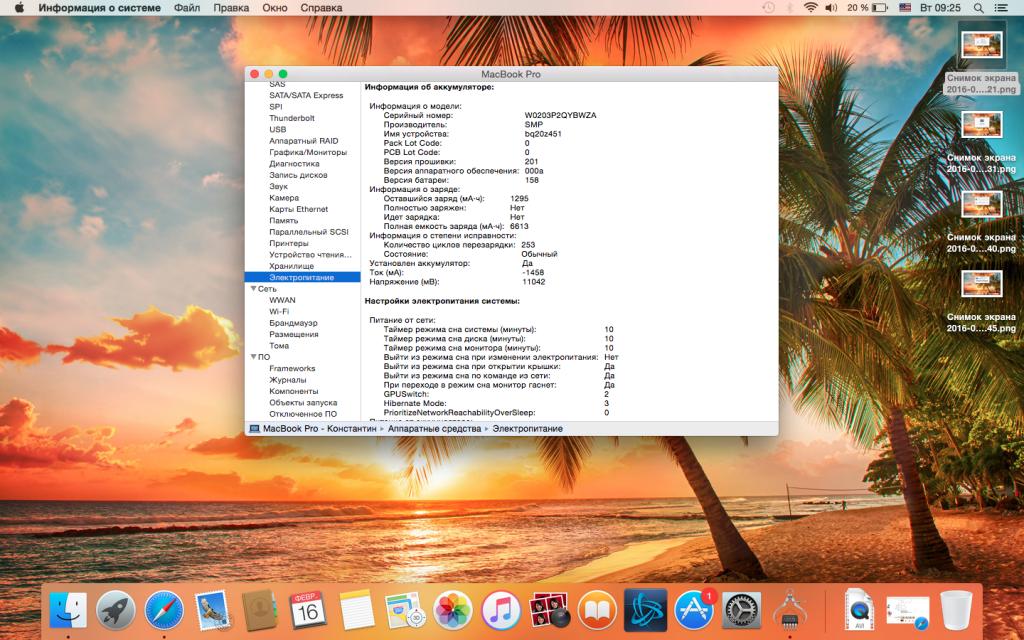The width and height of the screenshot is (1024, 640).
Task: Click the Wi-Fi status icon
Action: [x=810, y=8]
